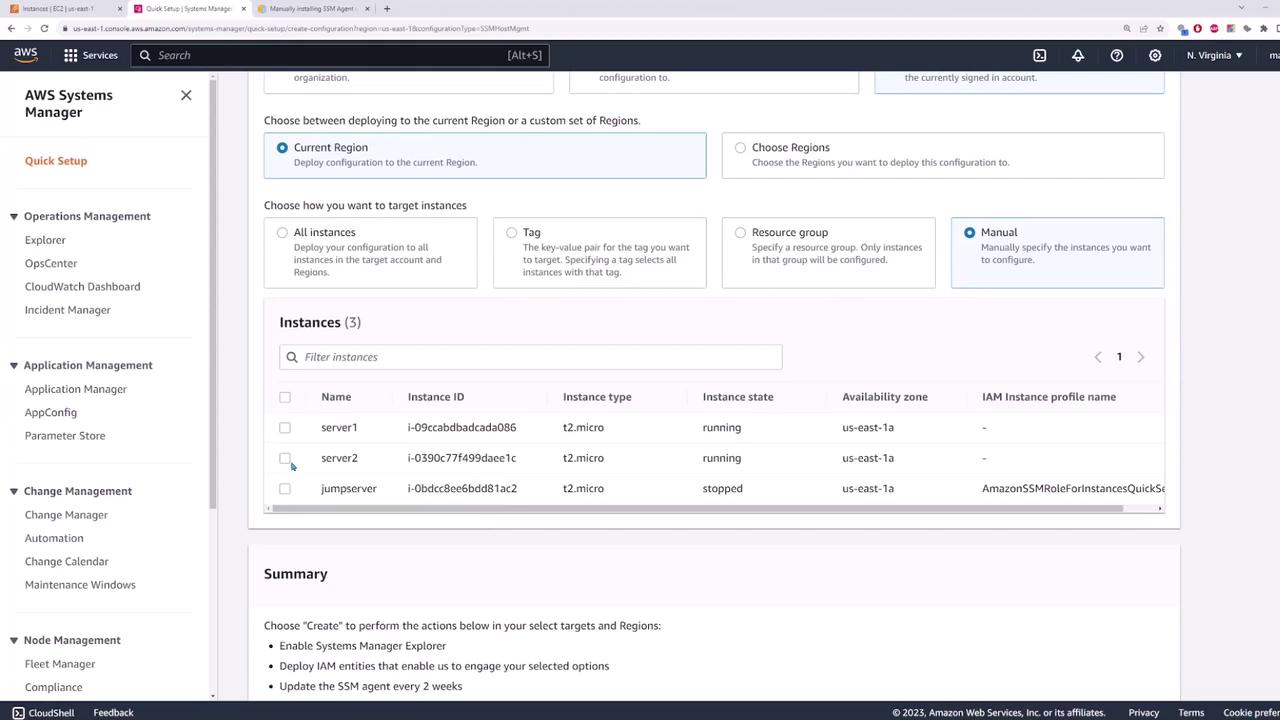This screenshot has width=1280, height=720.
Task: Select the Current Region radio option
Action: [x=282, y=148]
